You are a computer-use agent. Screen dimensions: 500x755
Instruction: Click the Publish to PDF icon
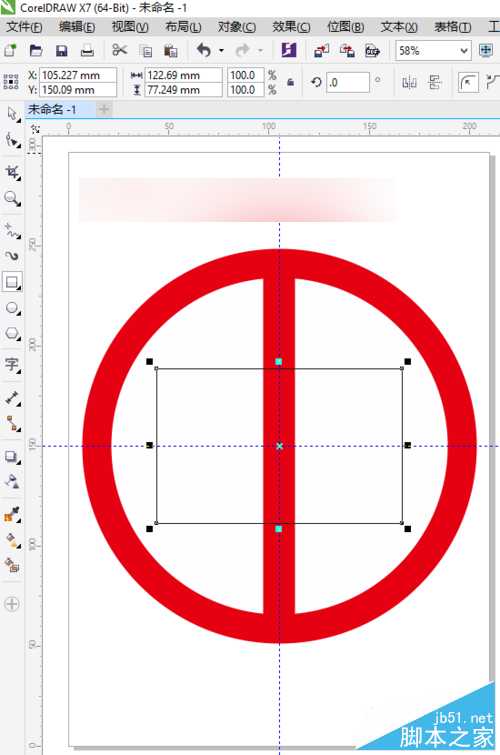[372, 50]
